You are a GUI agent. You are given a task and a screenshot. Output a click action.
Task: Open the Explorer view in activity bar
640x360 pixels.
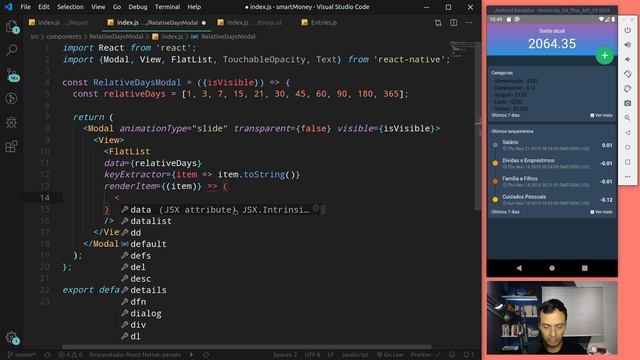[11, 27]
